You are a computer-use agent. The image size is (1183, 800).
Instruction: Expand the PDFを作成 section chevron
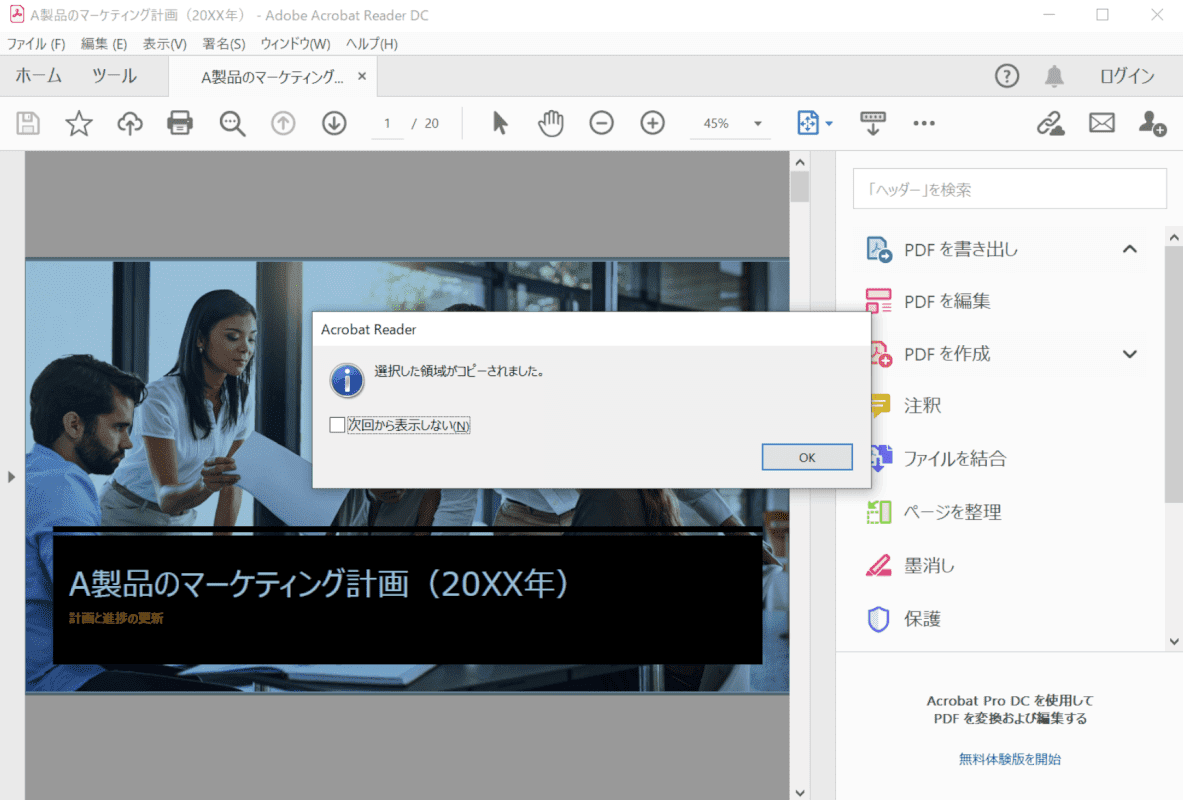(x=1129, y=353)
